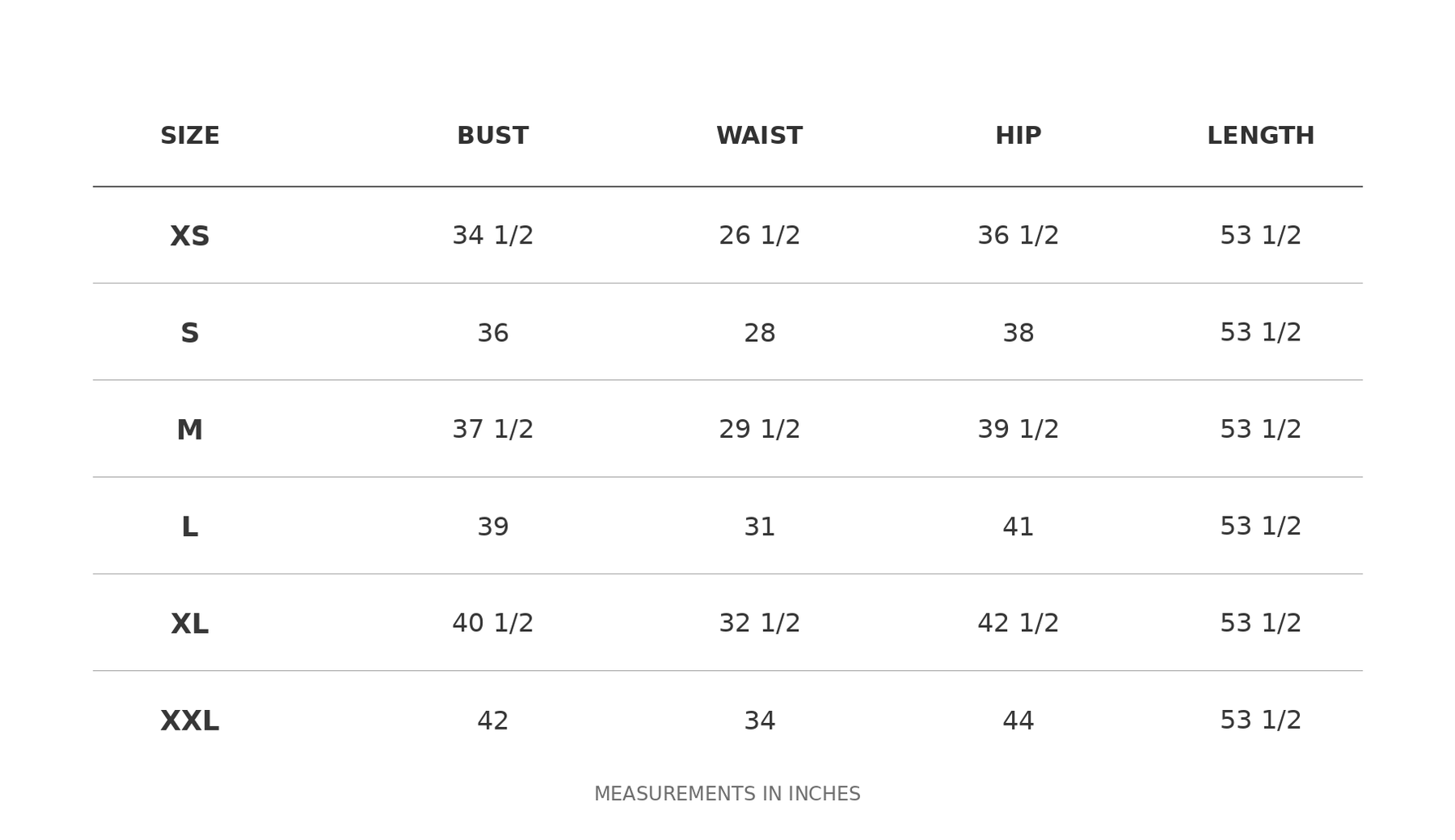Select the S size row label
Image resolution: width=1455 pixels, height=840 pixels.
tap(189, 333)
